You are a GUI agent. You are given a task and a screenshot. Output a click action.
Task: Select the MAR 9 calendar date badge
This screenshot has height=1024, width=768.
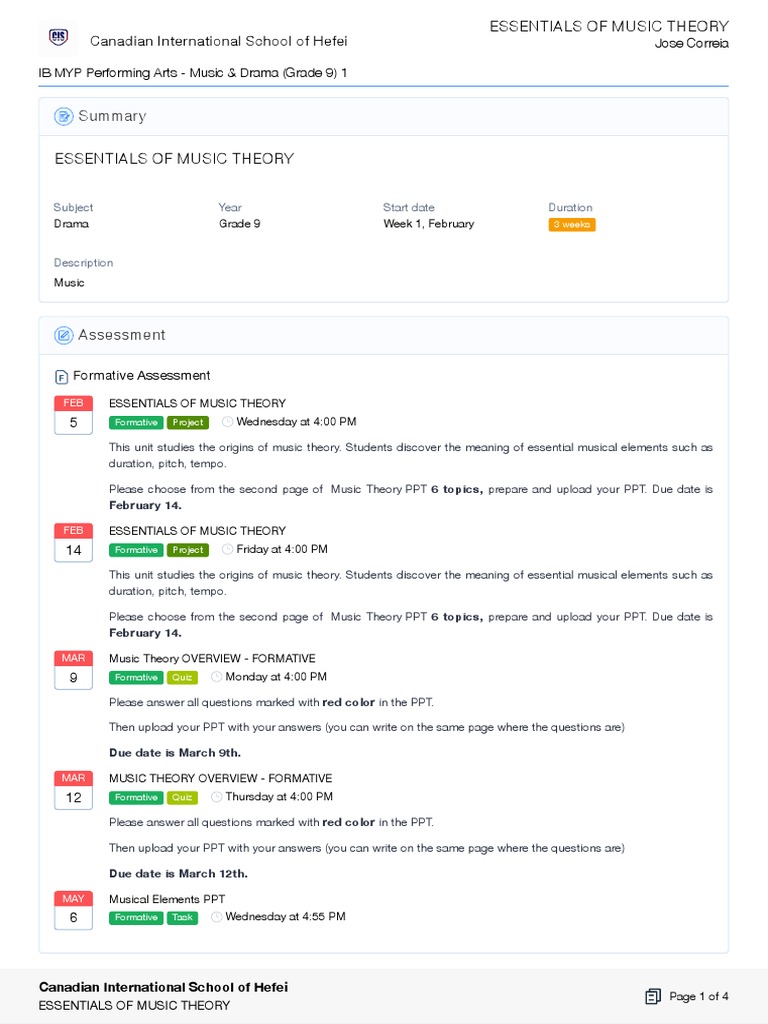pyautogui.click(x=73, y=669)
